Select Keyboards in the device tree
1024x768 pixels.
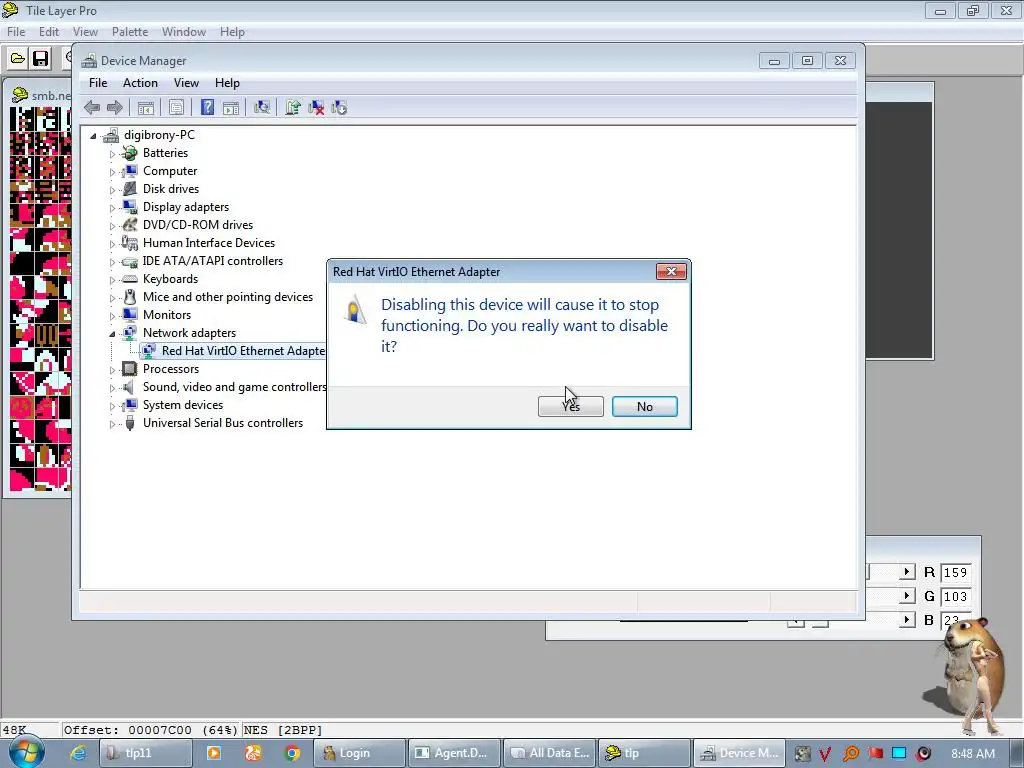[x=170, y=279]
